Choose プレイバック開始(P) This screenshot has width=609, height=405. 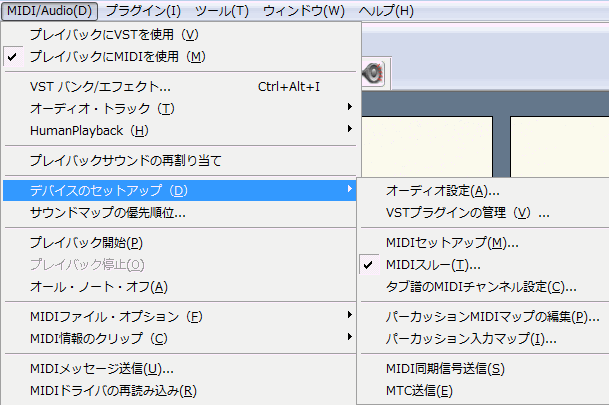179,243
